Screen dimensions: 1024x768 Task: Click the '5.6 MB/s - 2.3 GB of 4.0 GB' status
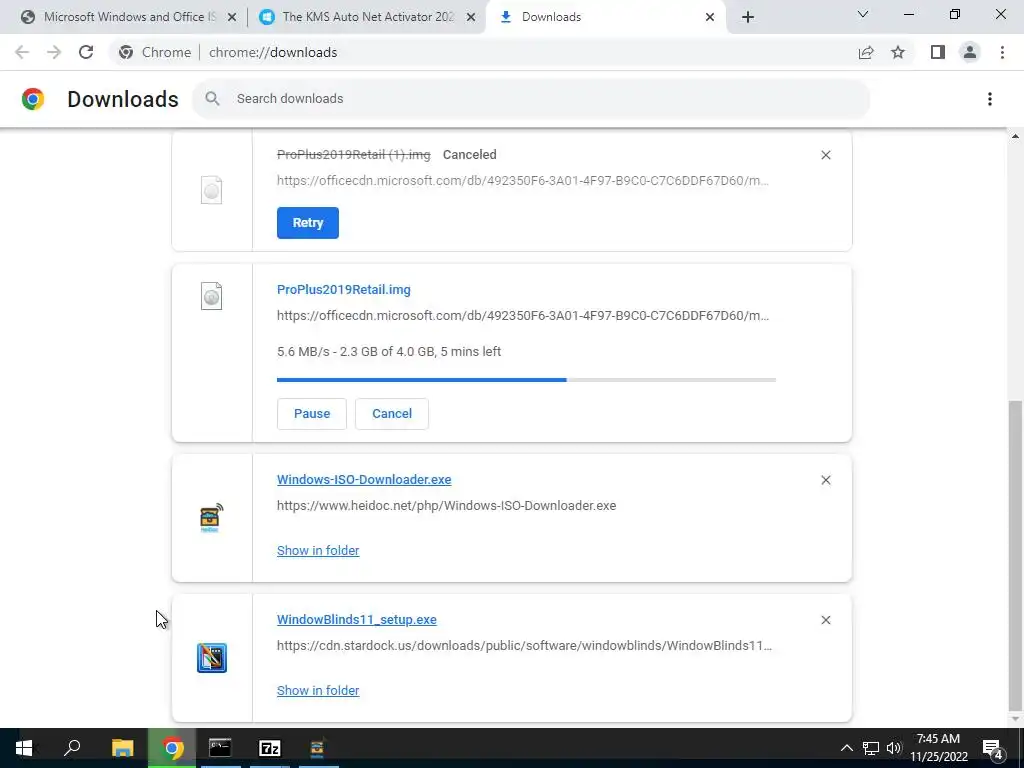point(389,351)
